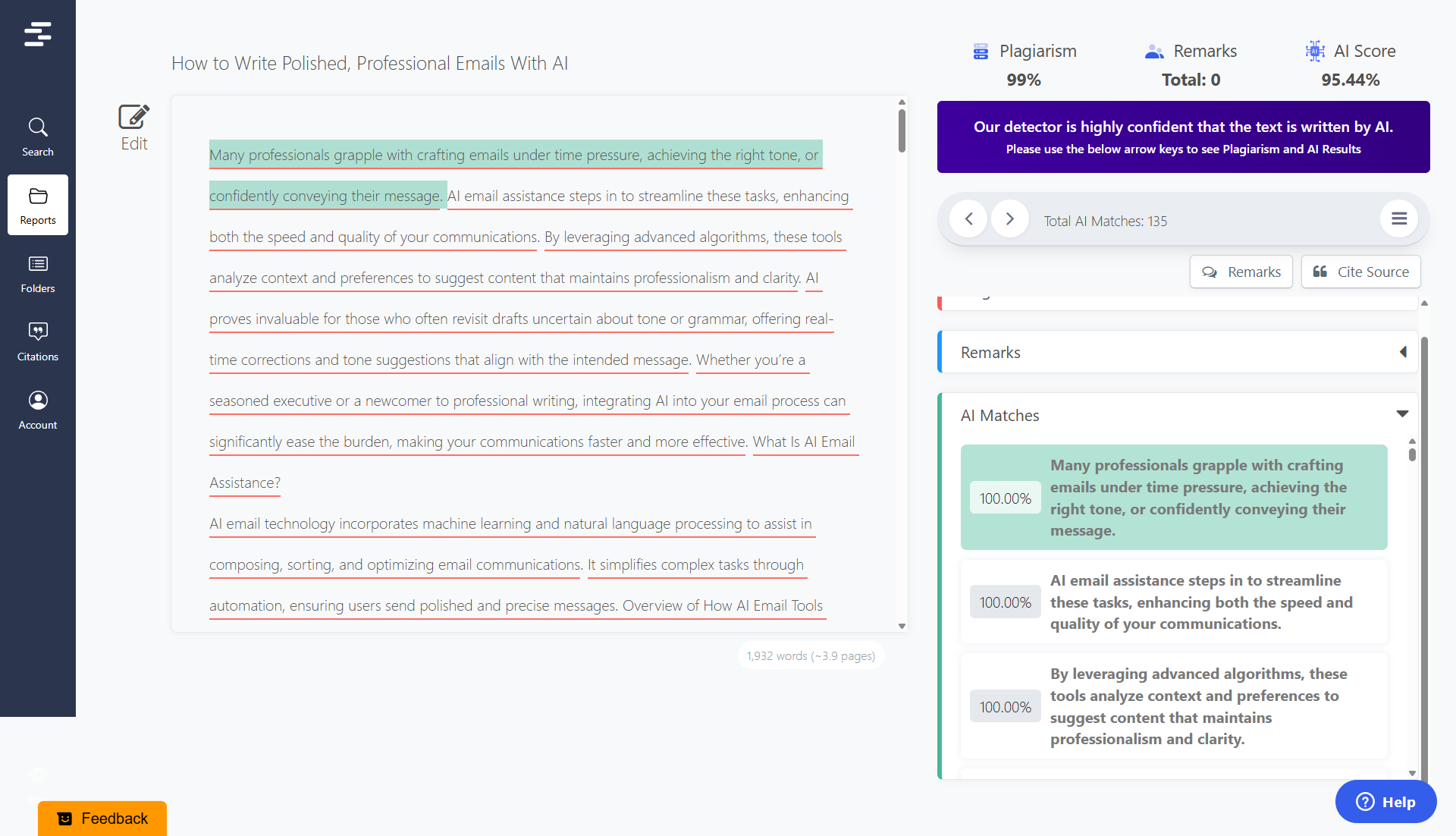The width and height of the screenshot is (1456, 836).
Task: Open the Reports section in the sidebar
Action: [37, 204]
